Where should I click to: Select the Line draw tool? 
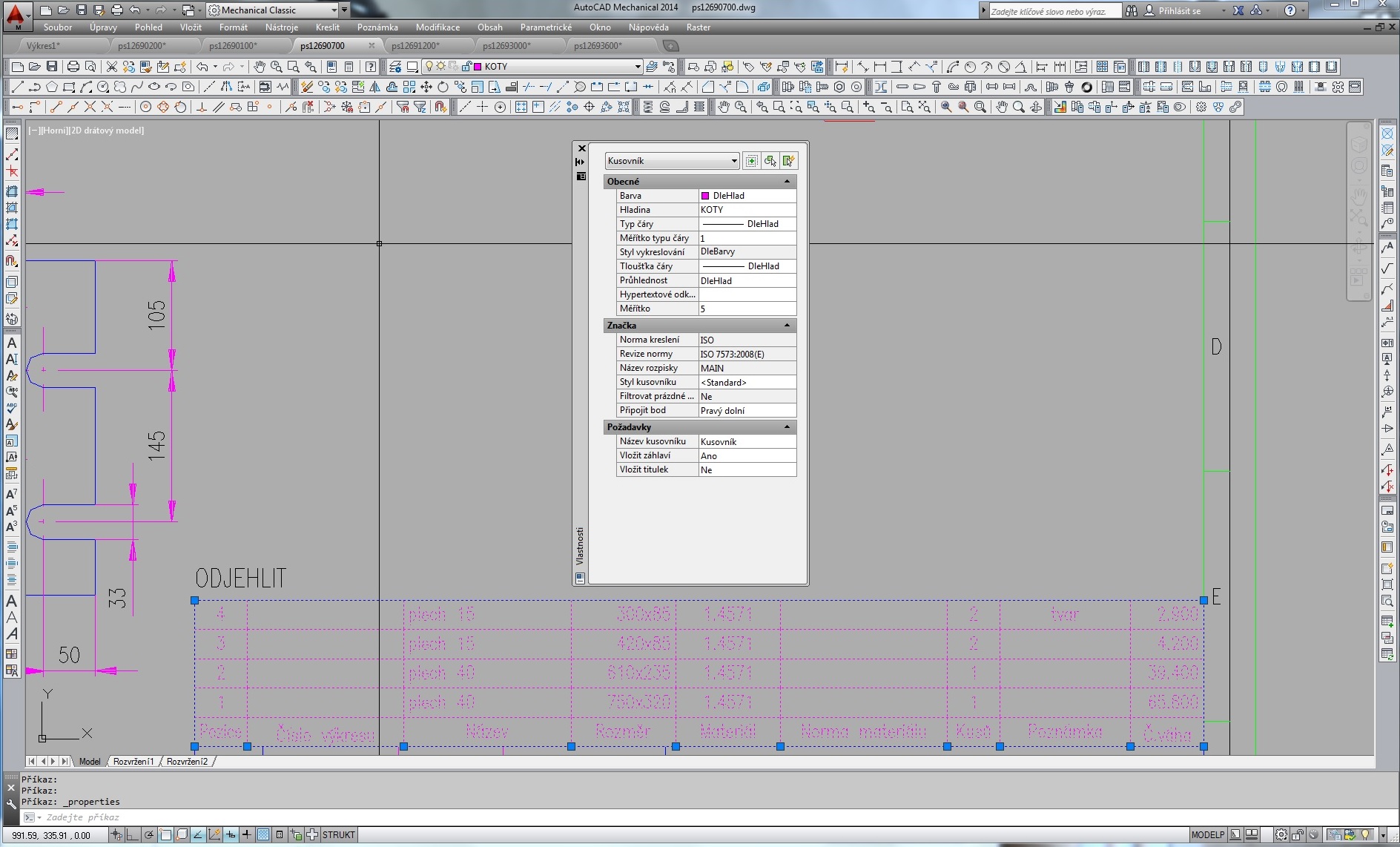tap(18, 87)
